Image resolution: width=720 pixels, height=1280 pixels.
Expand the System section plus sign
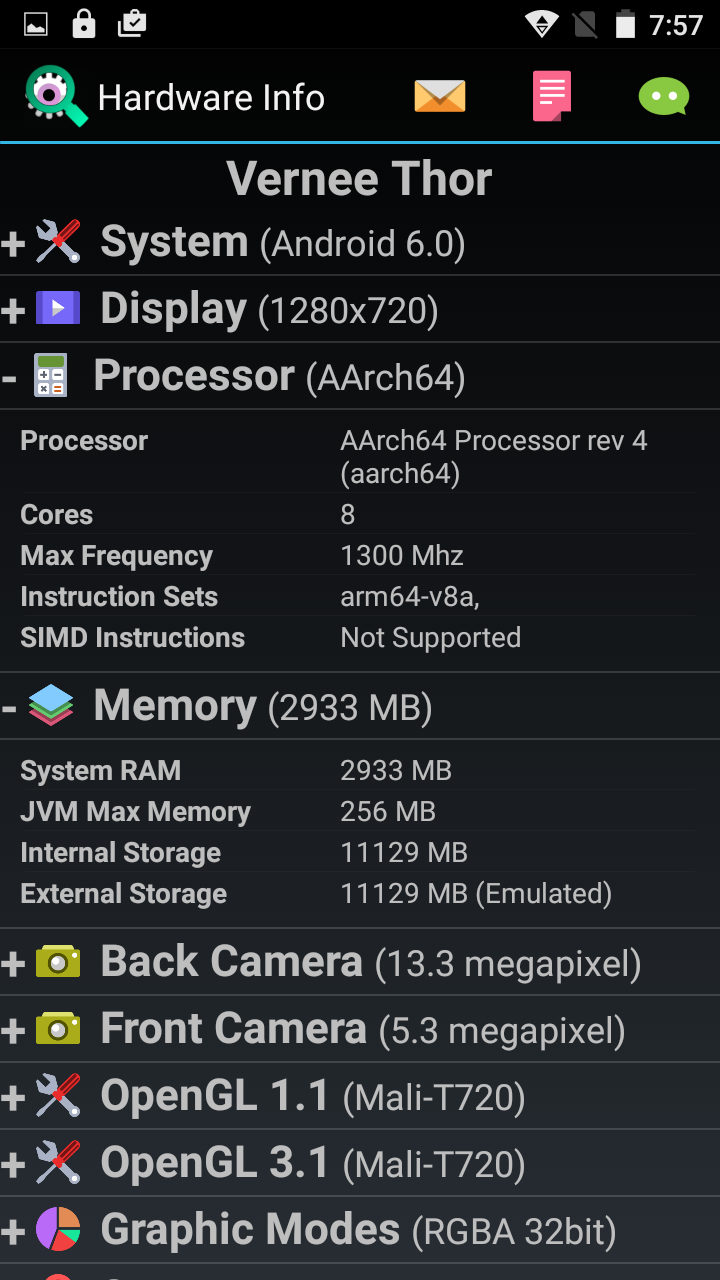coord(13,244)
